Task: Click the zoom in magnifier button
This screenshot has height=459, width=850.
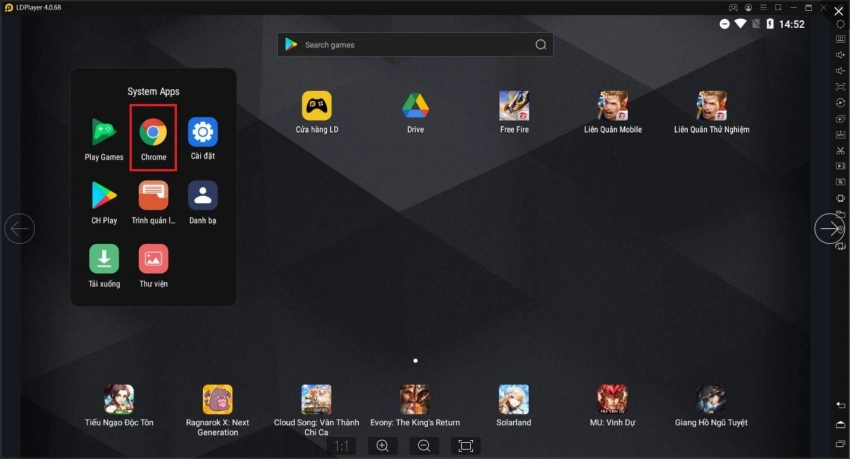Action: coord(382,446)
